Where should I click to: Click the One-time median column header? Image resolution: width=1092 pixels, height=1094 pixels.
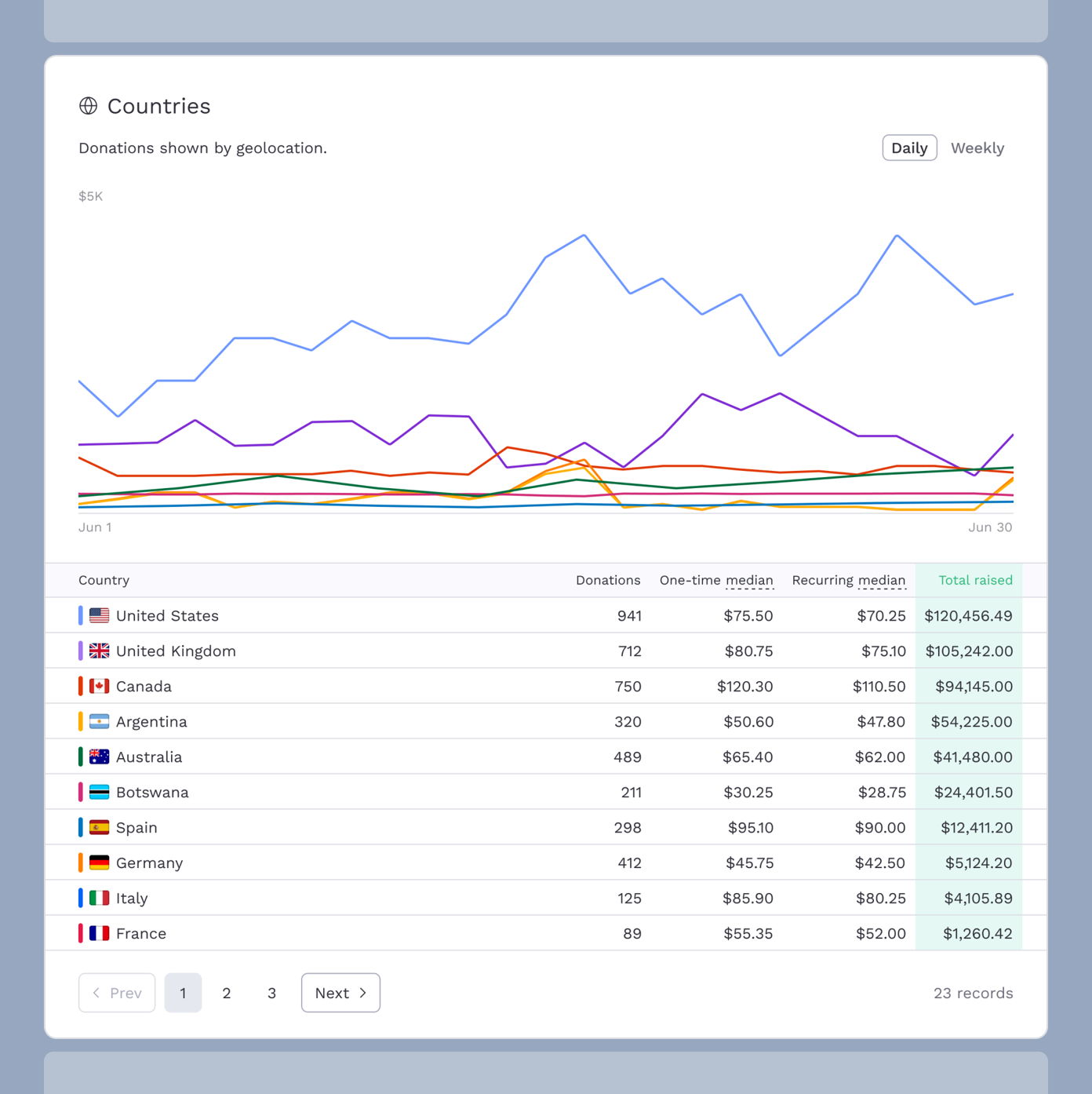tap(715, 580)
